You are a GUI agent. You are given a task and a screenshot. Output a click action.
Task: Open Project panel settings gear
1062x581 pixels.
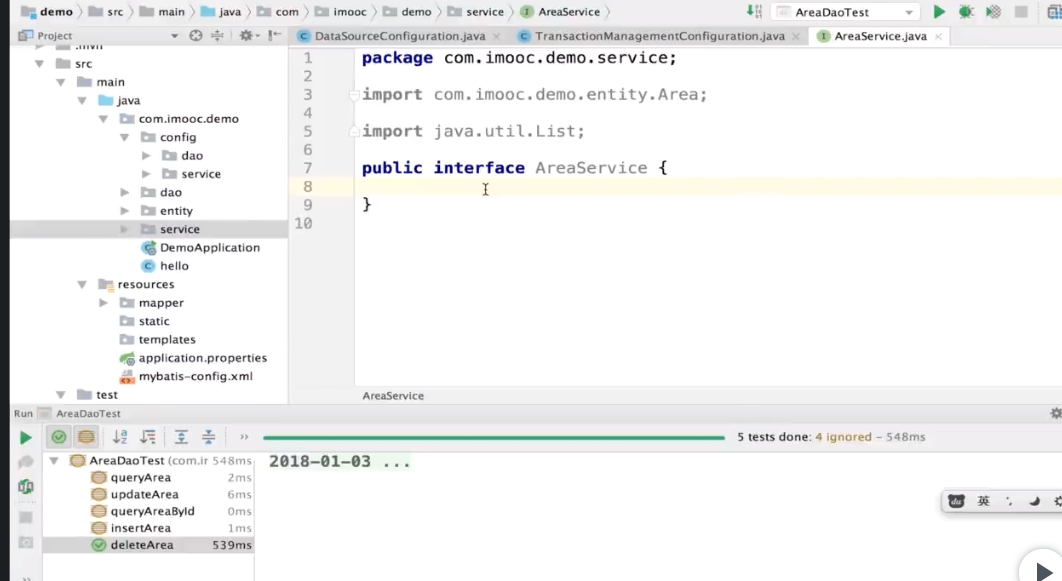pyautogui.click(x=245, y=35)
